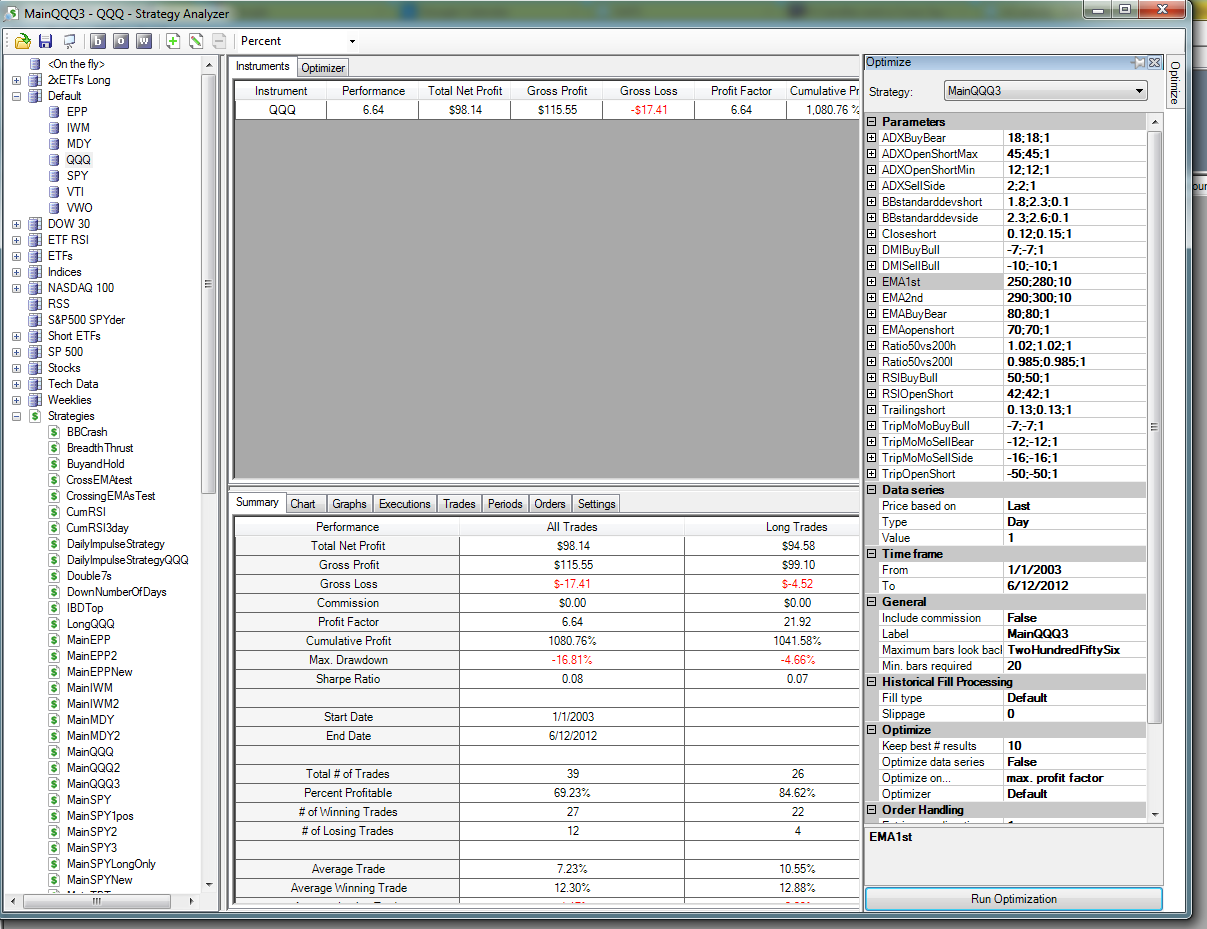Click 'Optimize on...' max. profit factor value
This screenshot has width=1207, height=929.
pyautogui.click(x=1076, y=778)
